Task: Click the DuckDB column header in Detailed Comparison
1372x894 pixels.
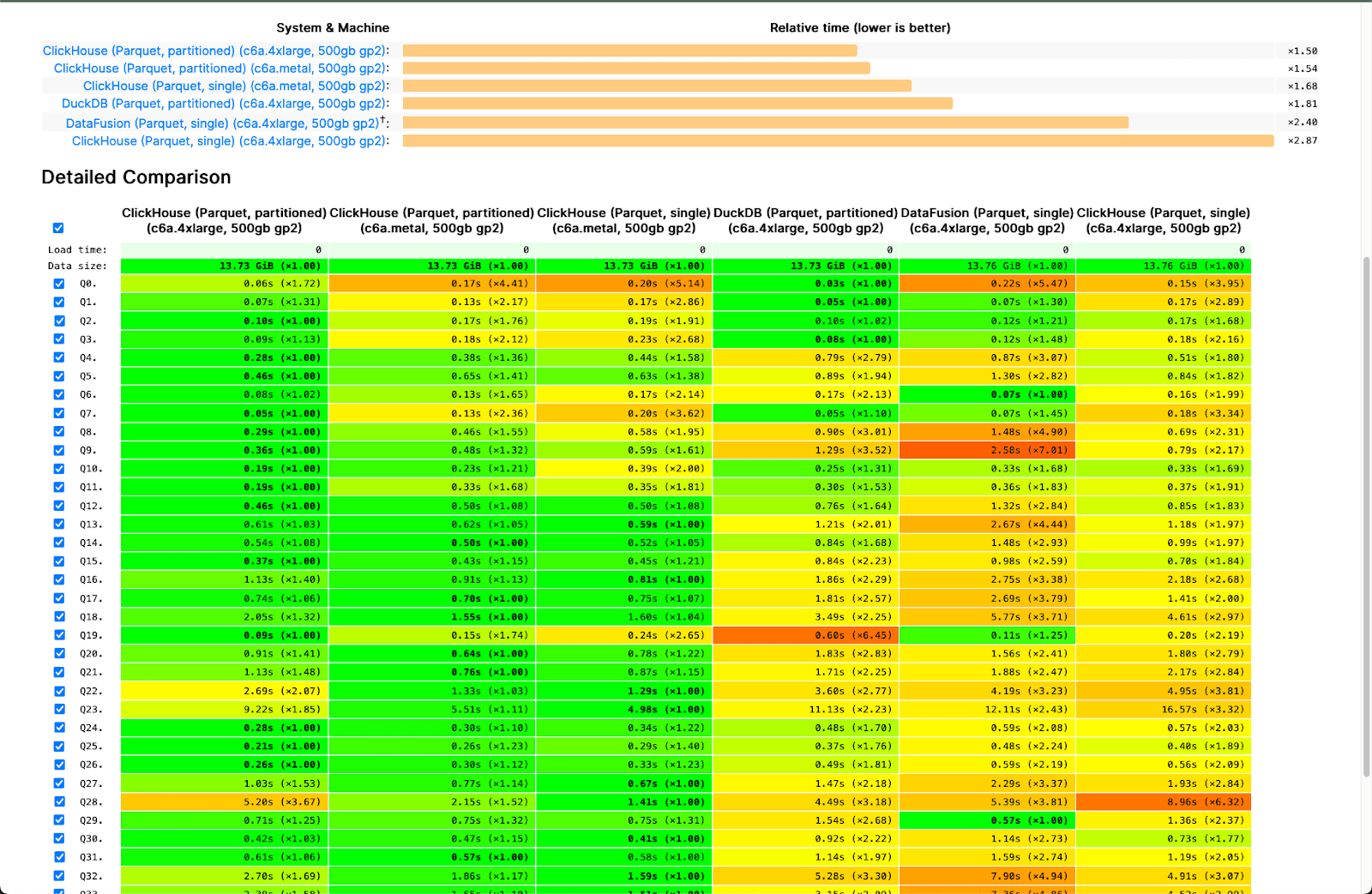Action: click(x=805, y=220)
